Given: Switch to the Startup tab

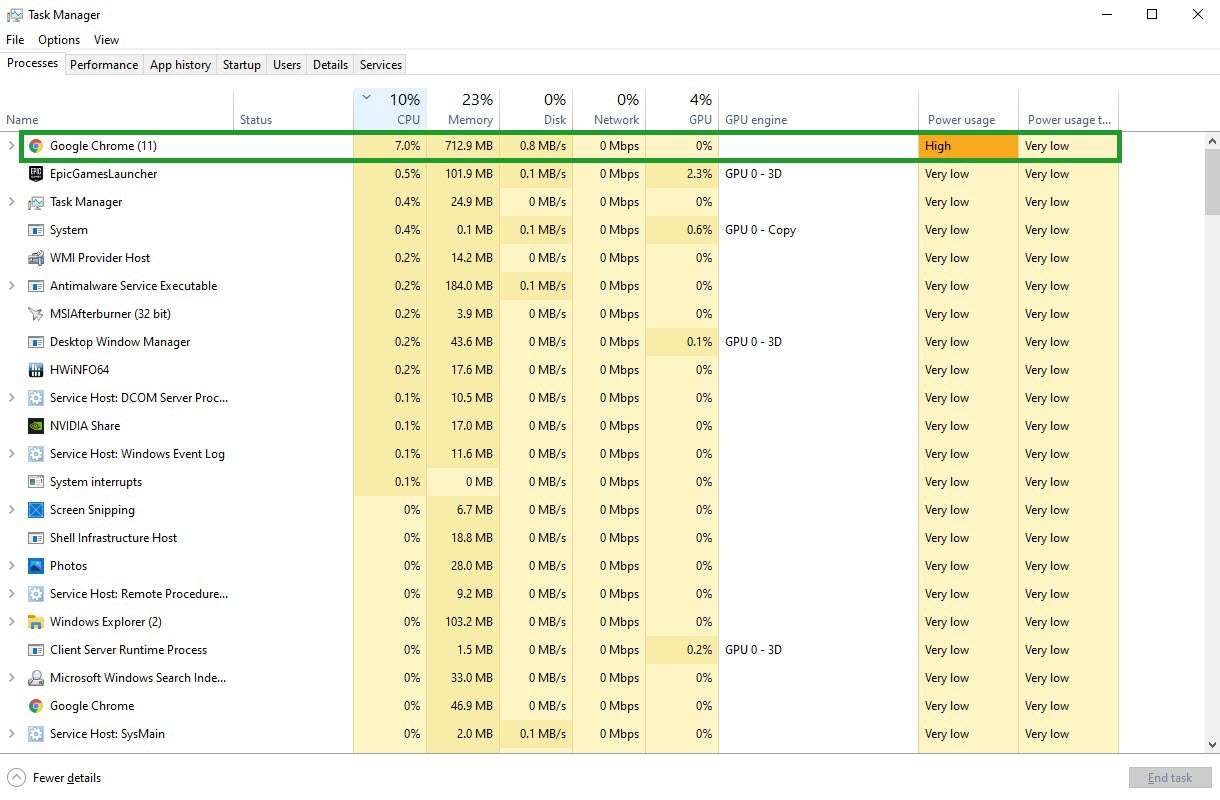Looking at the screenshot, I should [x=241, y=65].
